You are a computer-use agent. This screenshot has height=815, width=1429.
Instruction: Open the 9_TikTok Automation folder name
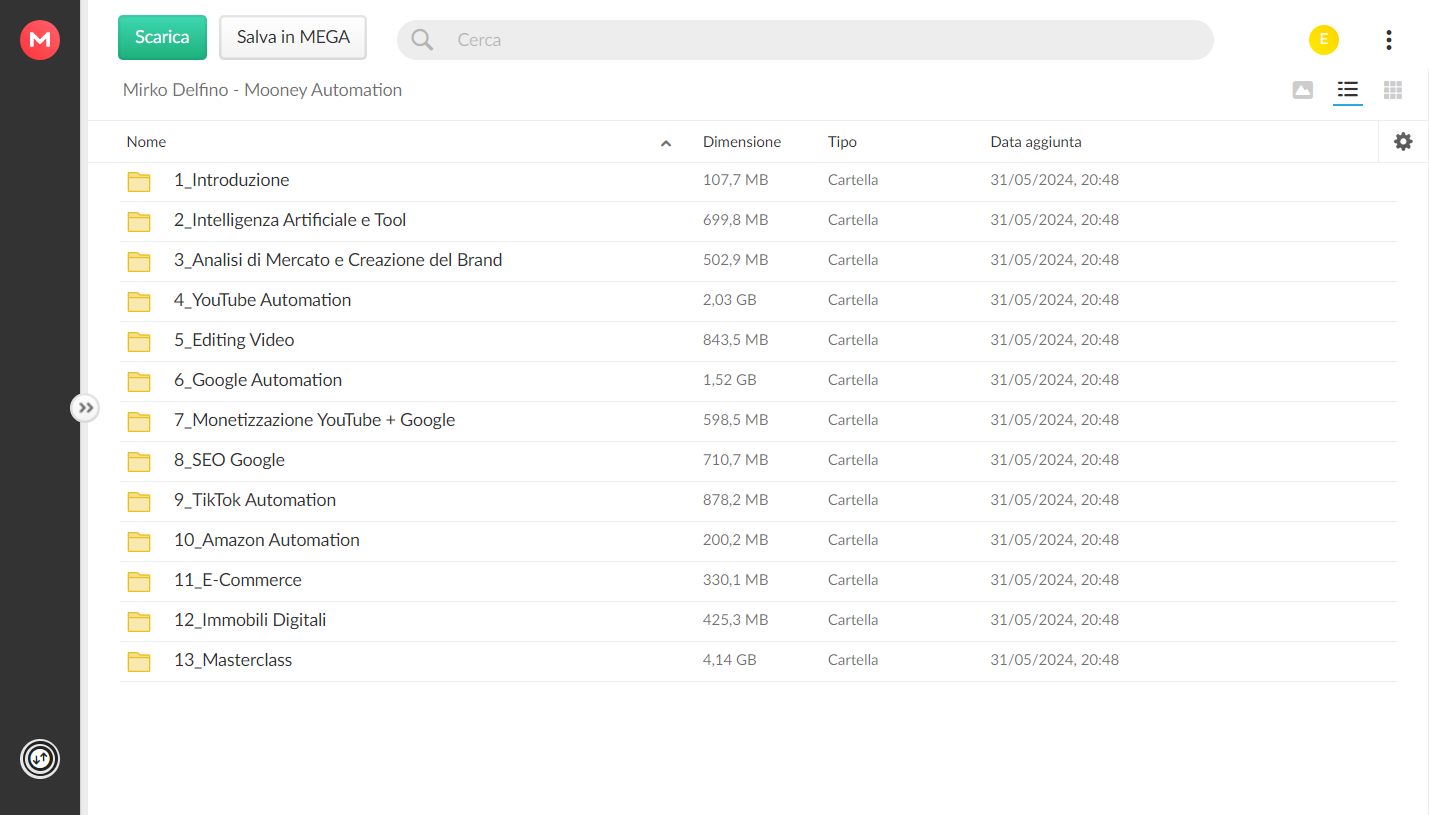[255, 500]
